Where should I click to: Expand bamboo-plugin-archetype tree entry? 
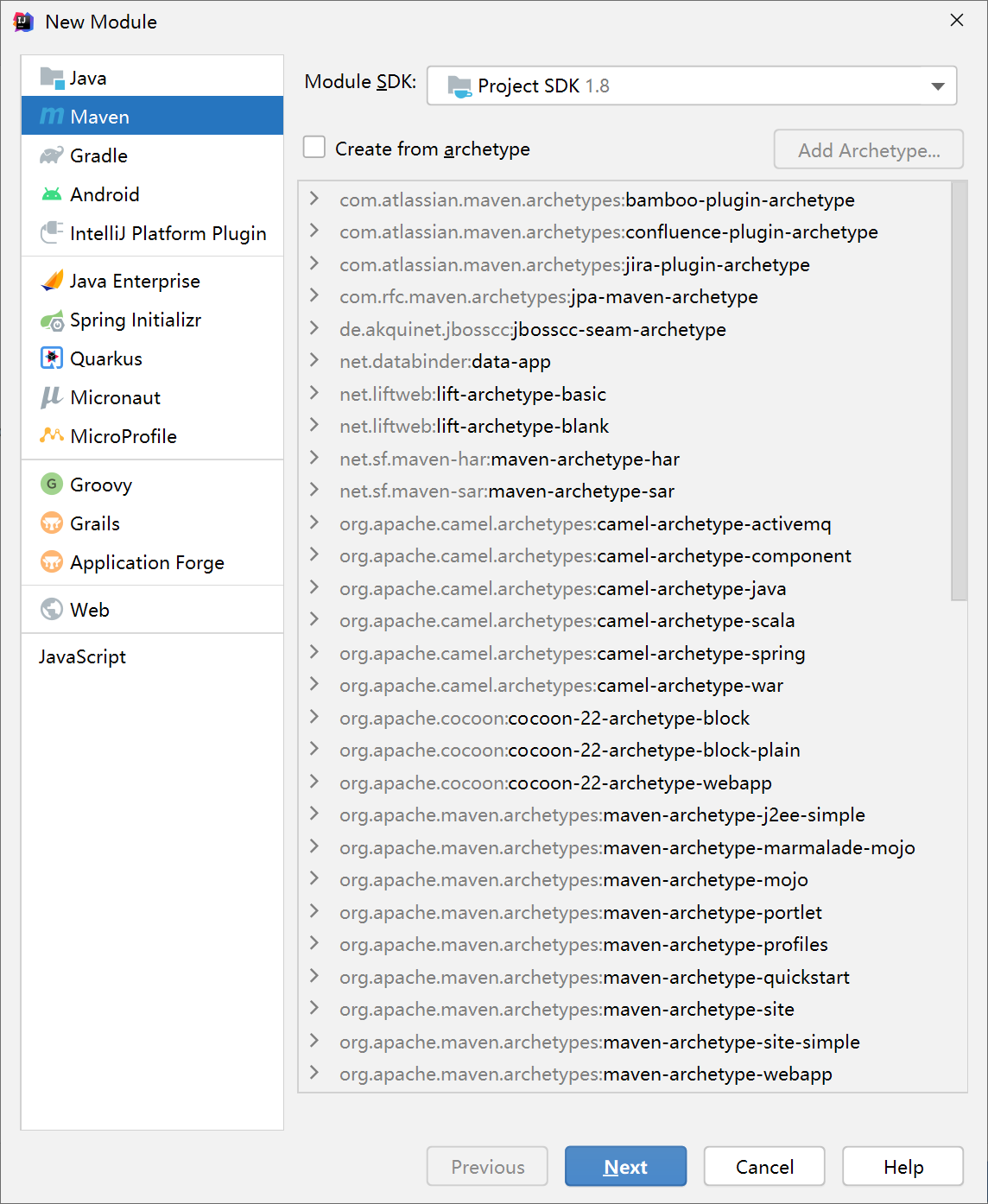point(314,199)
